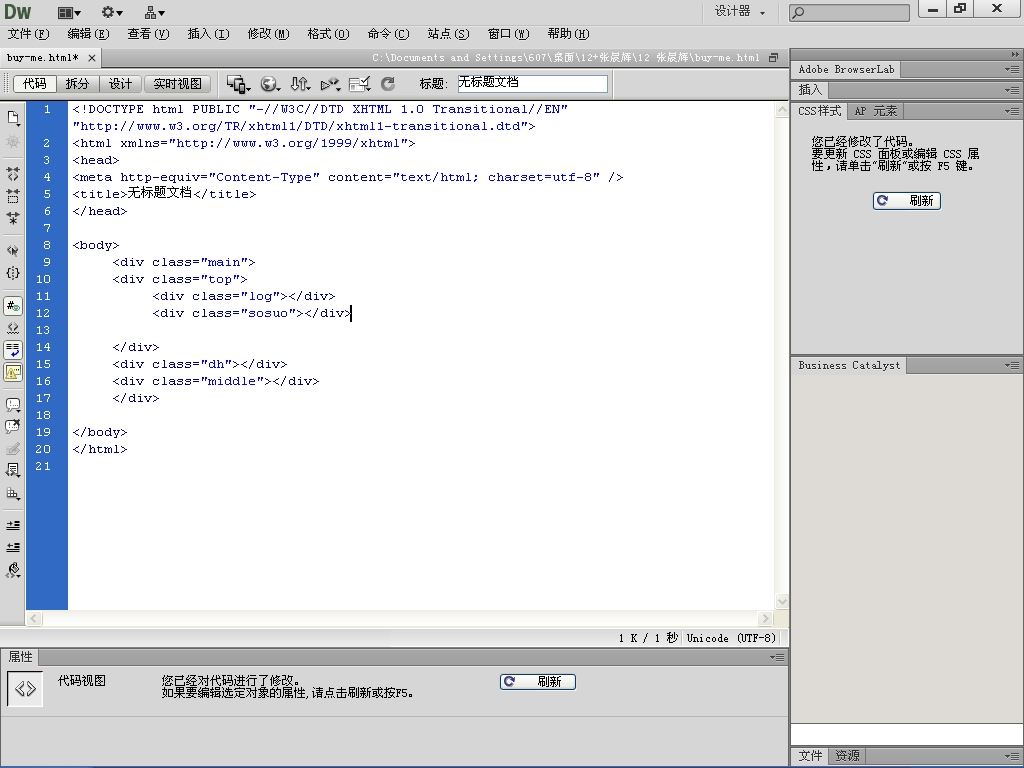Switch to 拆分 view
This screenshot has height=768, width=1024.
click(x=77, y=84)
